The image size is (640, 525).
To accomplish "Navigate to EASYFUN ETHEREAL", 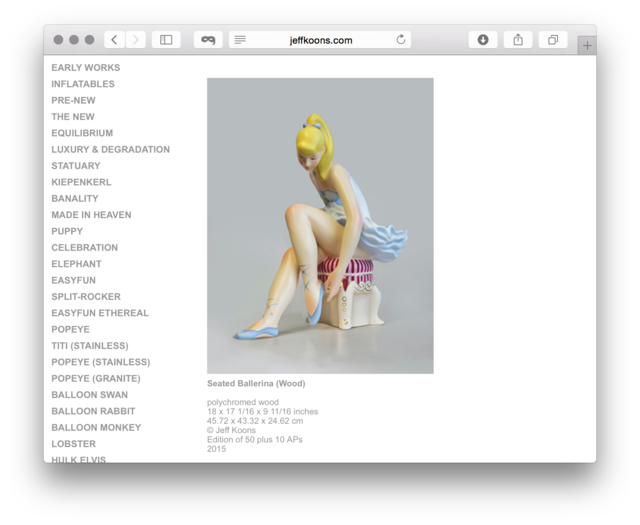I will [100, 313].
